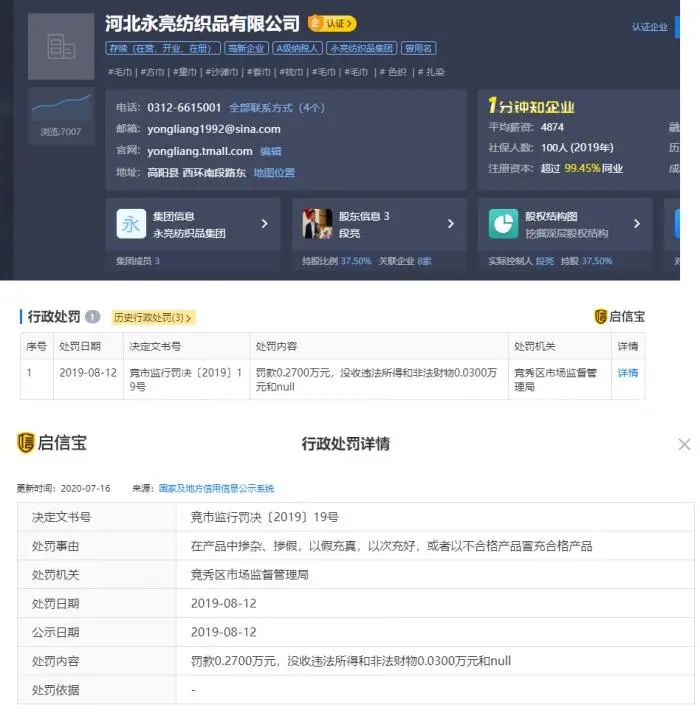
Task: Click 编辑 next to the website
Action: (x=270, y=151)
